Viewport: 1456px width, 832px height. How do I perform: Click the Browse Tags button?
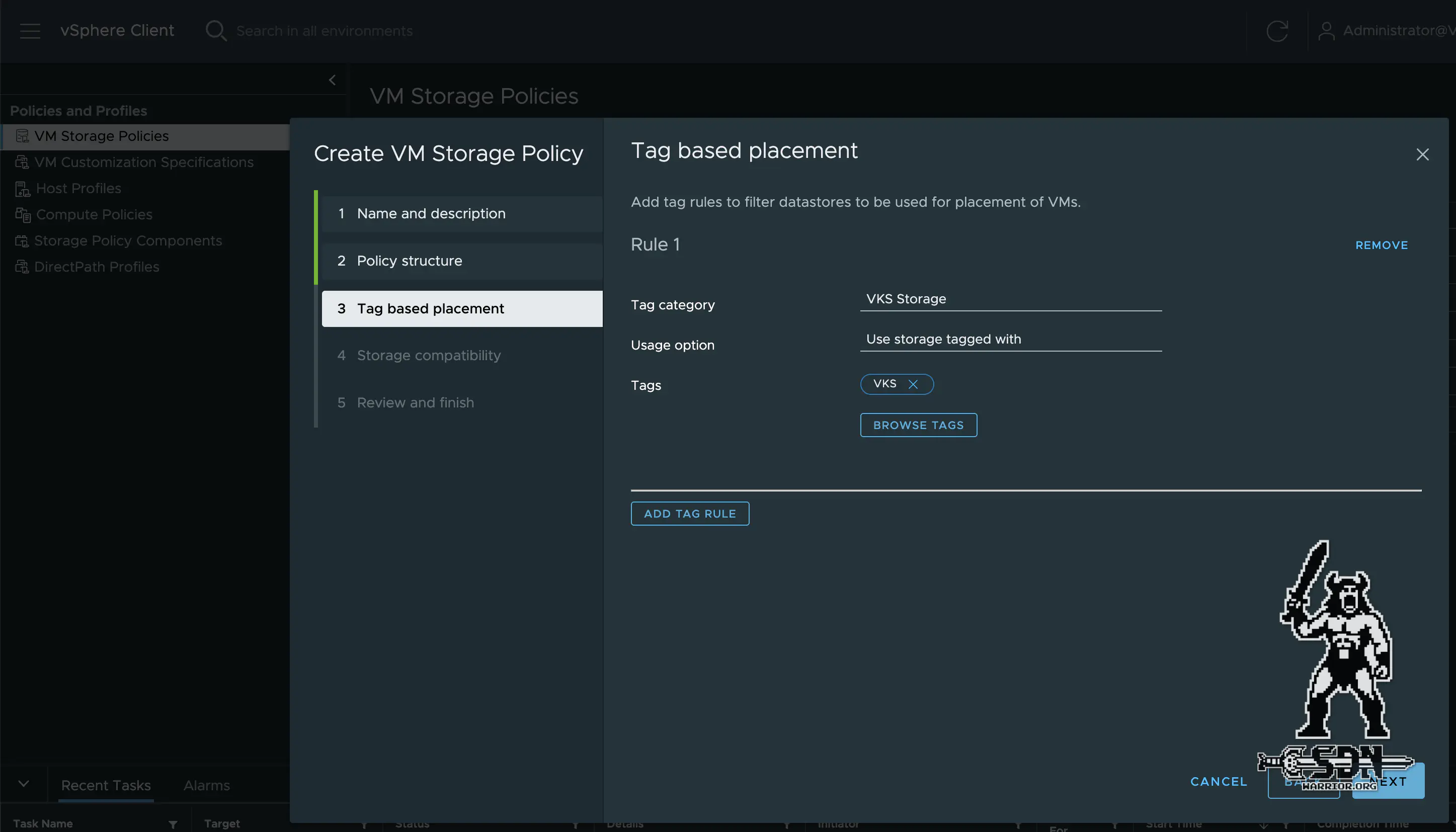pos(918,425)
